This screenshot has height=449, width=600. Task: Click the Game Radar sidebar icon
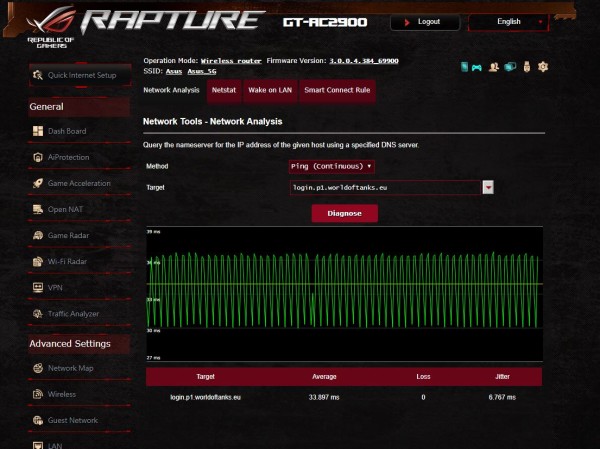38,235
